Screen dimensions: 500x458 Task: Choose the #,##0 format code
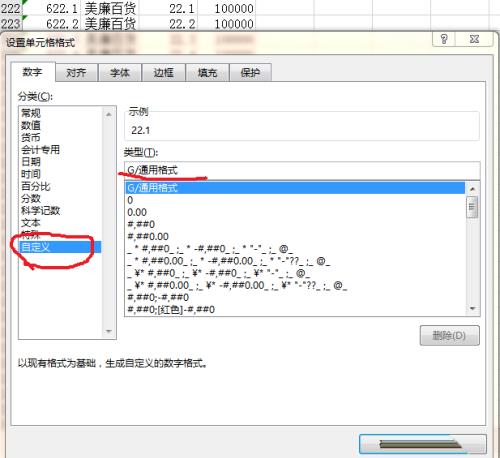click(x=295, y=224)
